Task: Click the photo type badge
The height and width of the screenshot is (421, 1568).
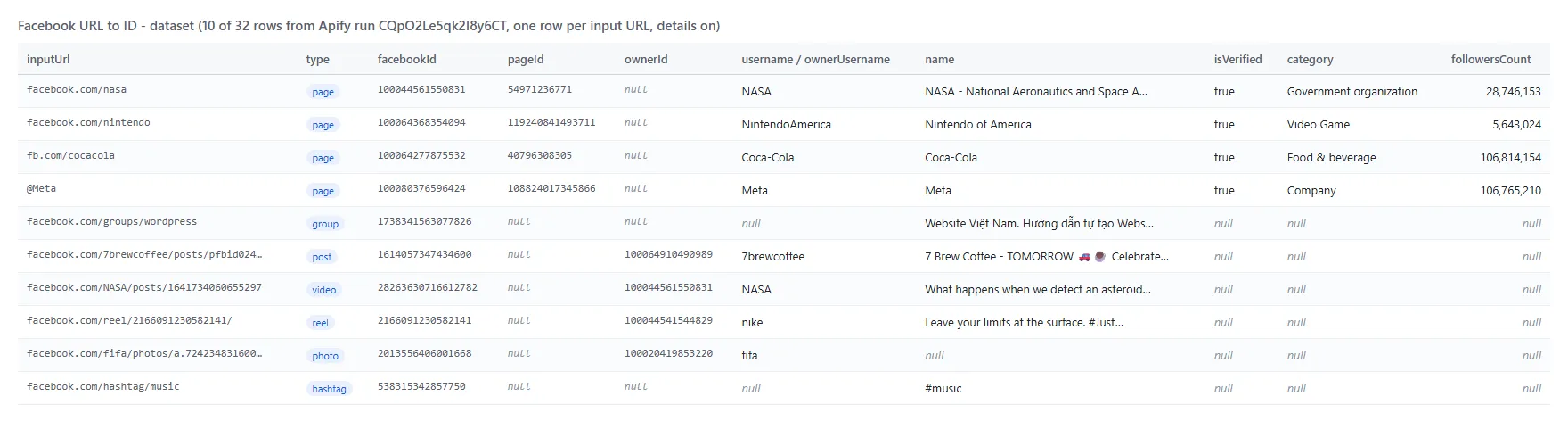Action: [x=325, y=356]
